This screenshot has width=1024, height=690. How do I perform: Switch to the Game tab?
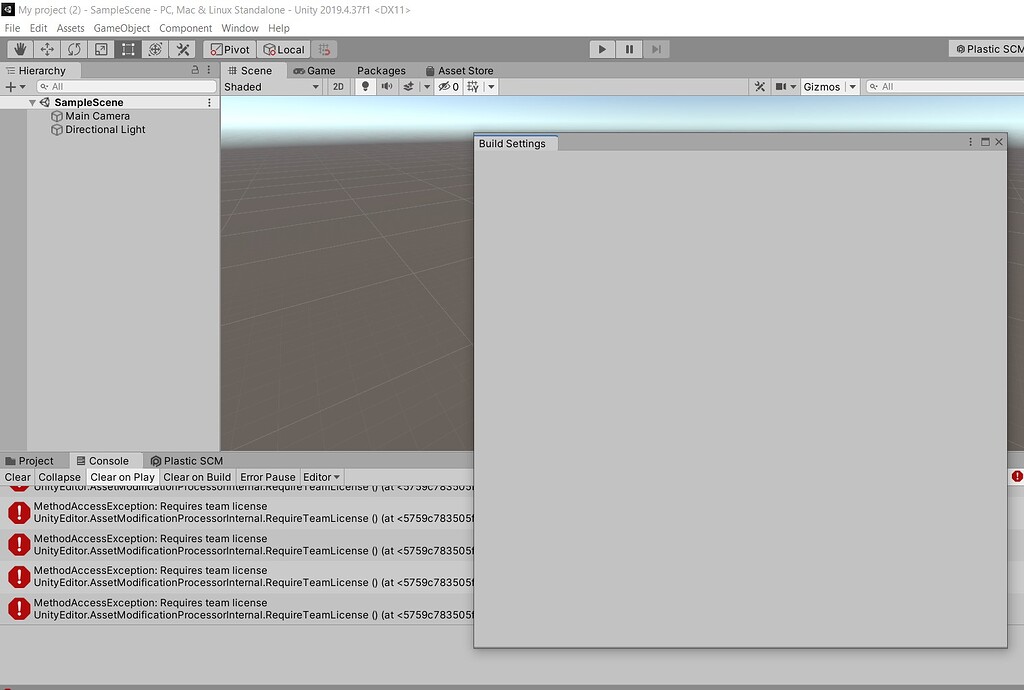tap(315, 70)
